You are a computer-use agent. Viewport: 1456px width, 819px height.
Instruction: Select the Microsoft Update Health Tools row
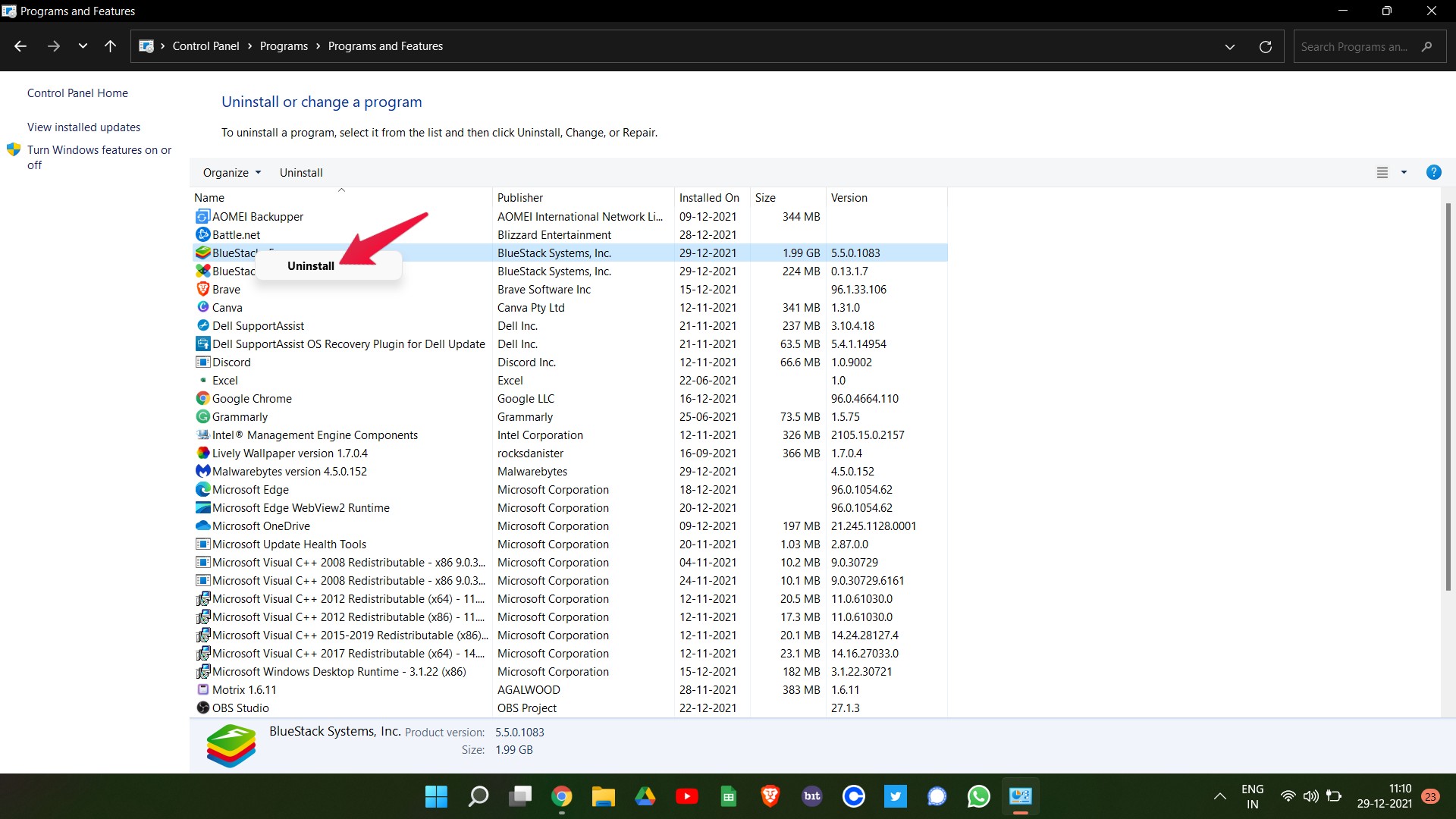(x=570, y=544)
